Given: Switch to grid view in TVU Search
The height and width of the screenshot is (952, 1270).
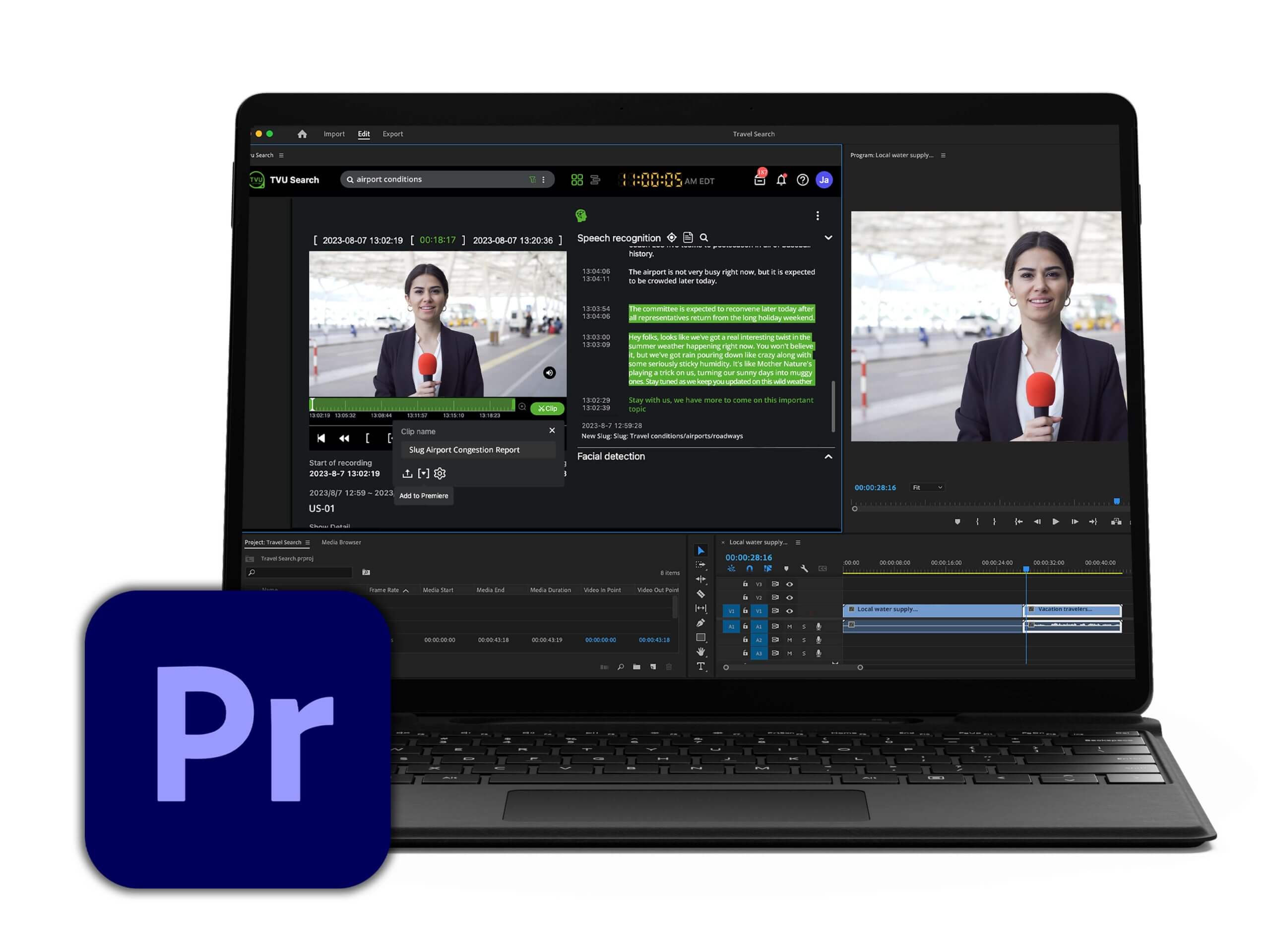Looking at the screenshot, I should [x=576, y=180].
